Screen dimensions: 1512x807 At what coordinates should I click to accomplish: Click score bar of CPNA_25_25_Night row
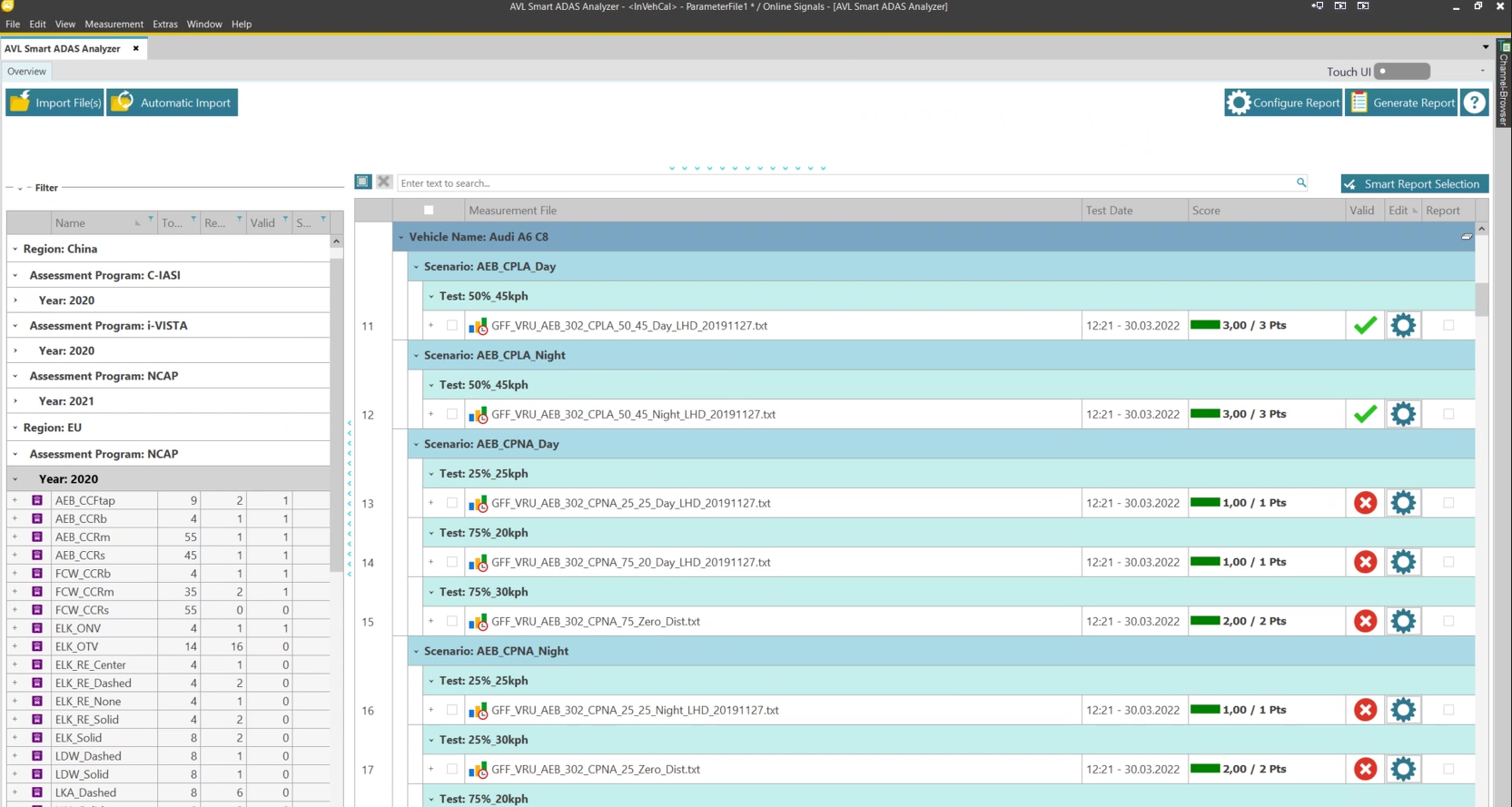tap(1205, 709)
